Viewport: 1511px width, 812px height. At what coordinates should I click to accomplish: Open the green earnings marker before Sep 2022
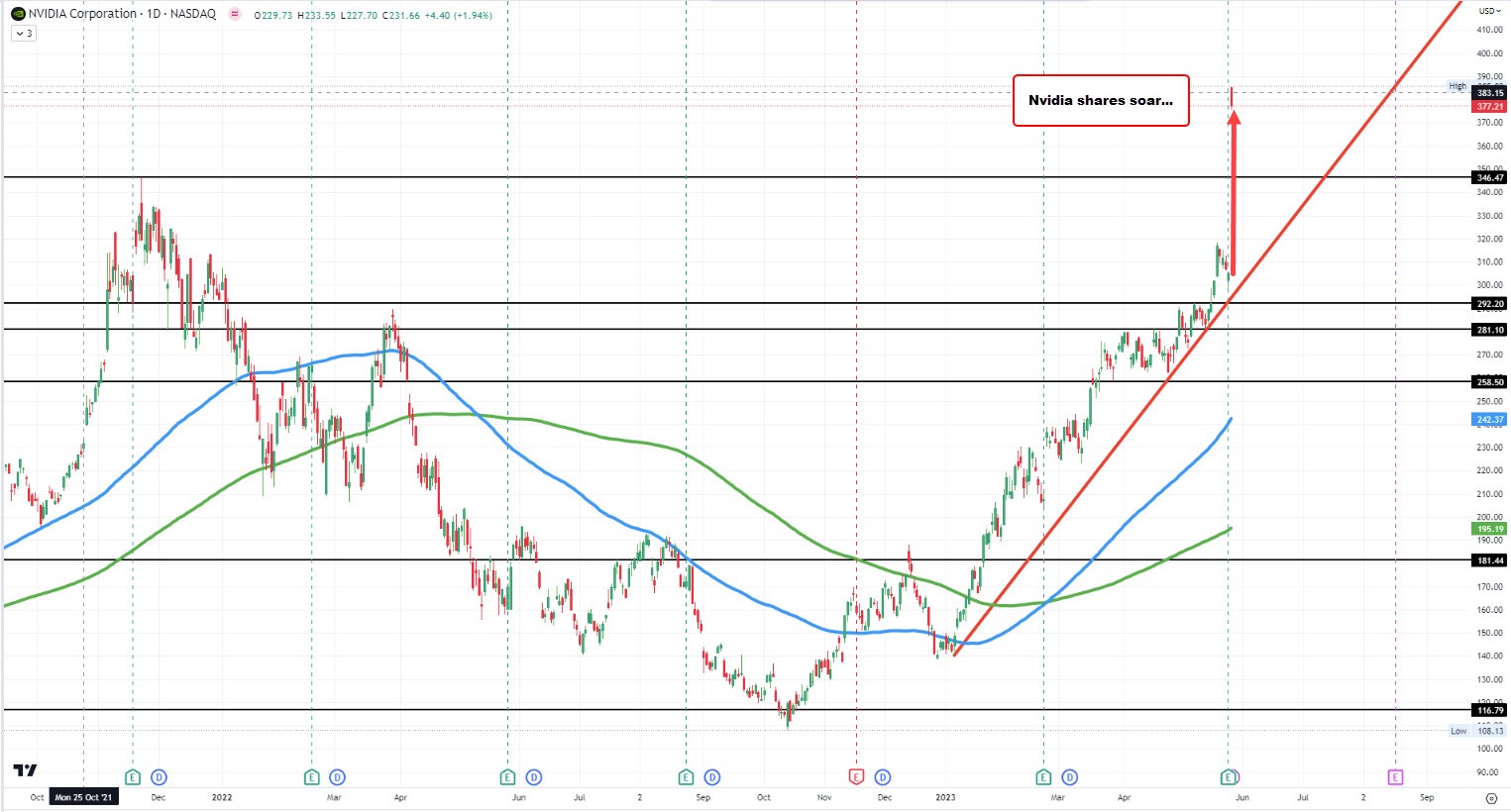tap(686, 777)
